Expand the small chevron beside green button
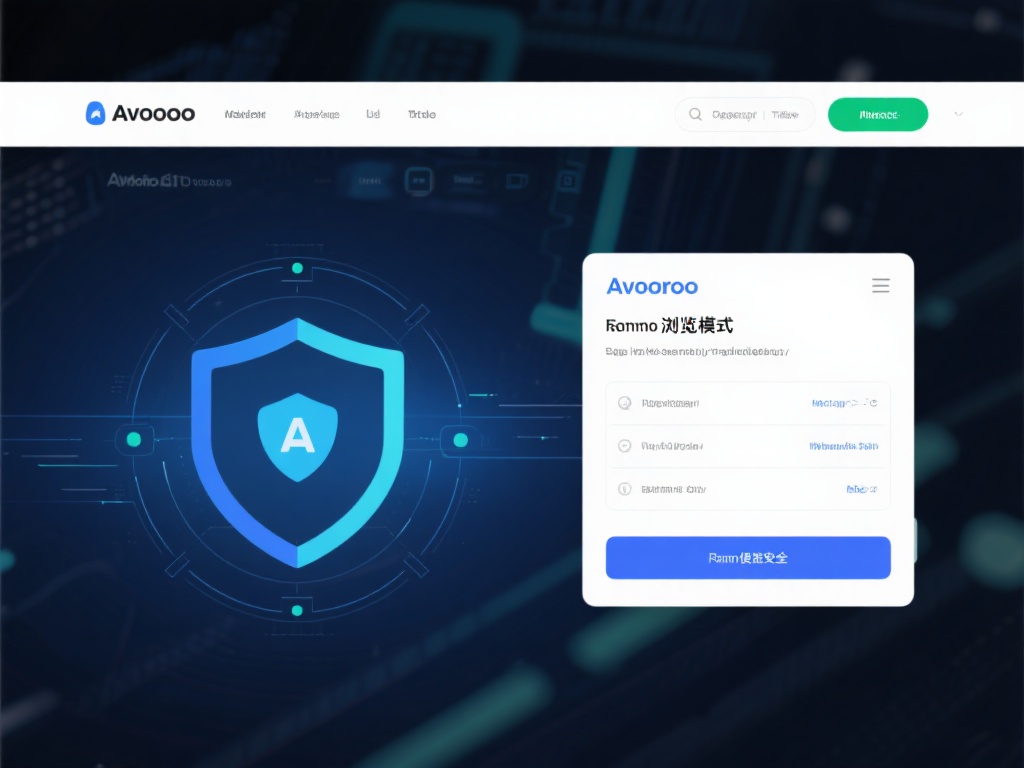This screenshot has height=768, width=1024. coord(958,114)
